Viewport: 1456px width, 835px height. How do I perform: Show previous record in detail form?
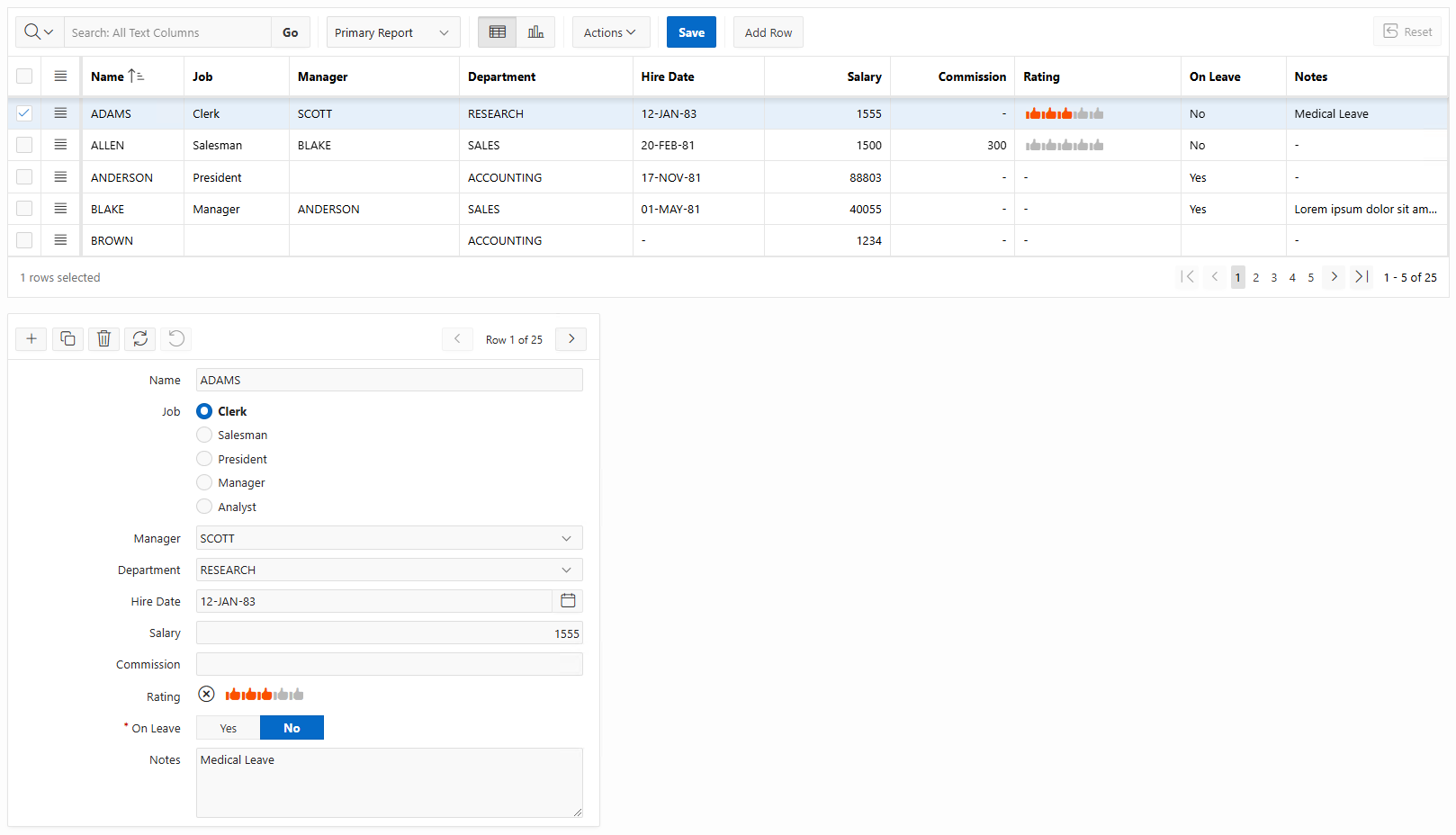457,339
